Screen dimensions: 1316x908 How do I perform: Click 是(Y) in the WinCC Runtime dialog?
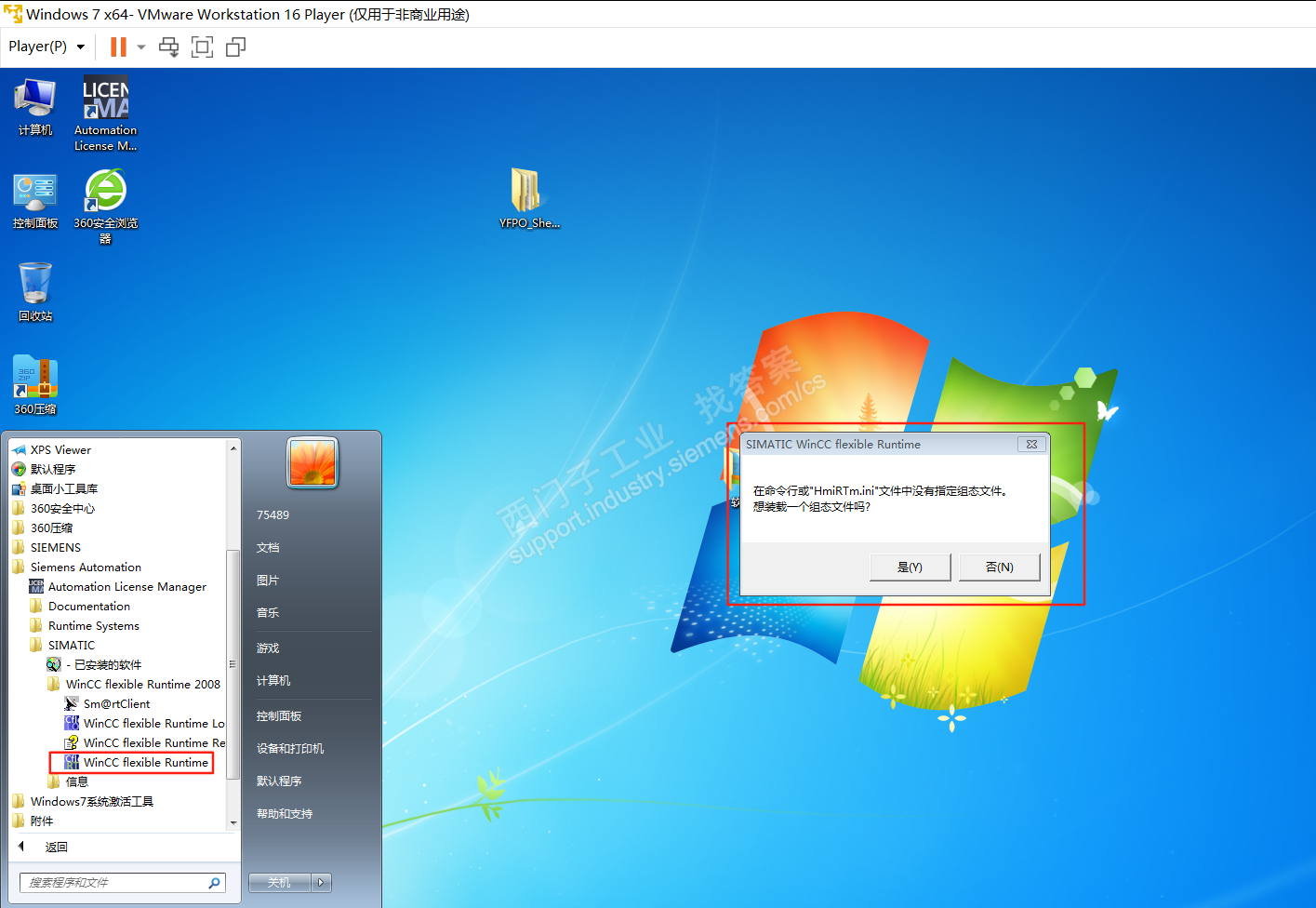point(910,567)
